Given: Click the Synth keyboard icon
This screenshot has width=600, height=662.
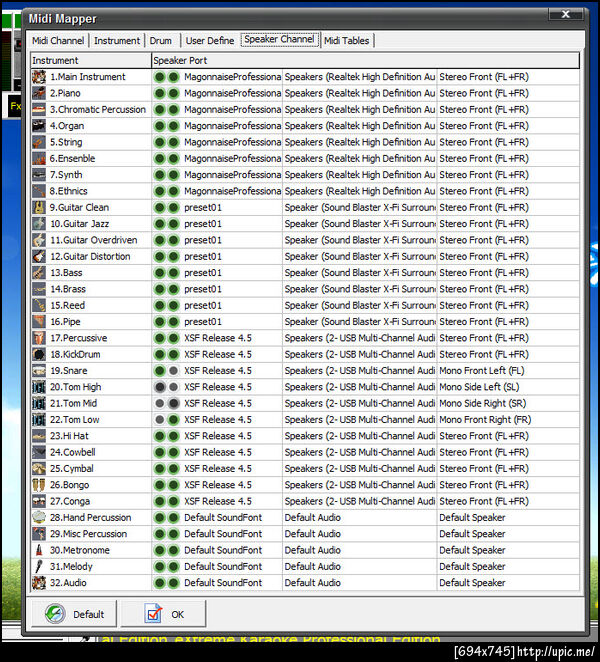Looking at the screenshot, I should [x=39, y=175].
